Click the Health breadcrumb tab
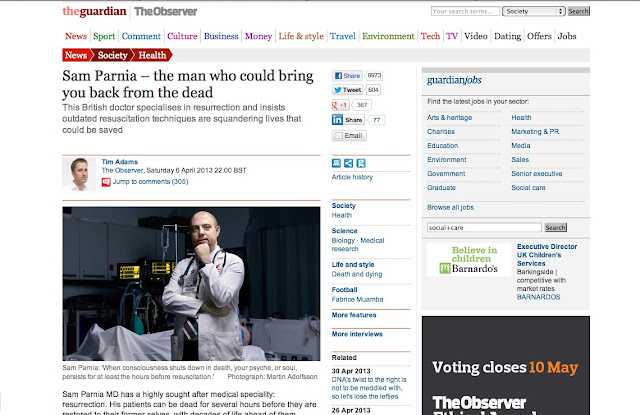 pos(152,55)
